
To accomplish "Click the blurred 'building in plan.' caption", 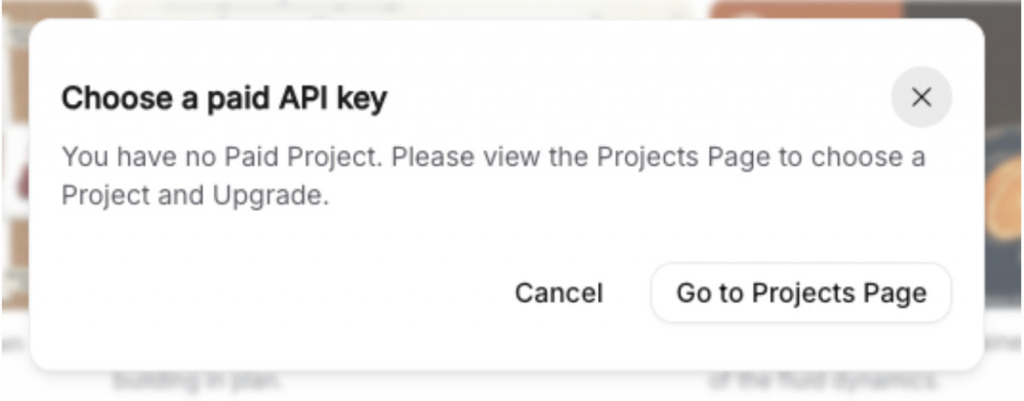I will pyautogui.click(x=196, y=382).
